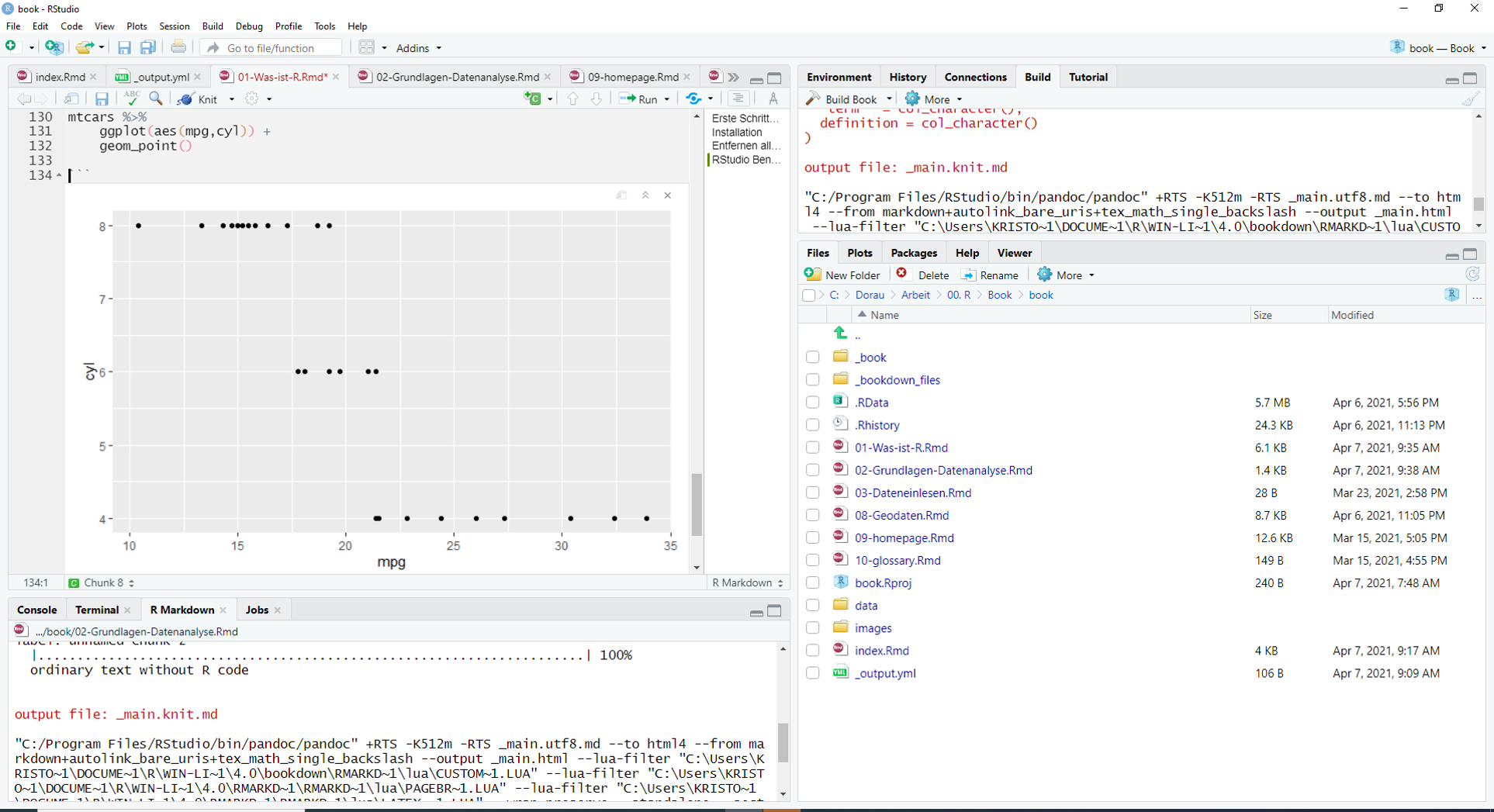Go to previous chunk arrow
Viewport: 1494px width, 812px height.
click(573, 98)
